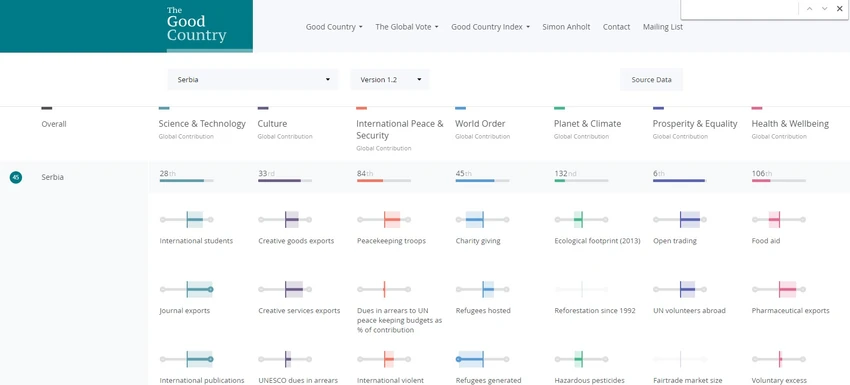Expand The Global Vote menu

coord(407,27)
